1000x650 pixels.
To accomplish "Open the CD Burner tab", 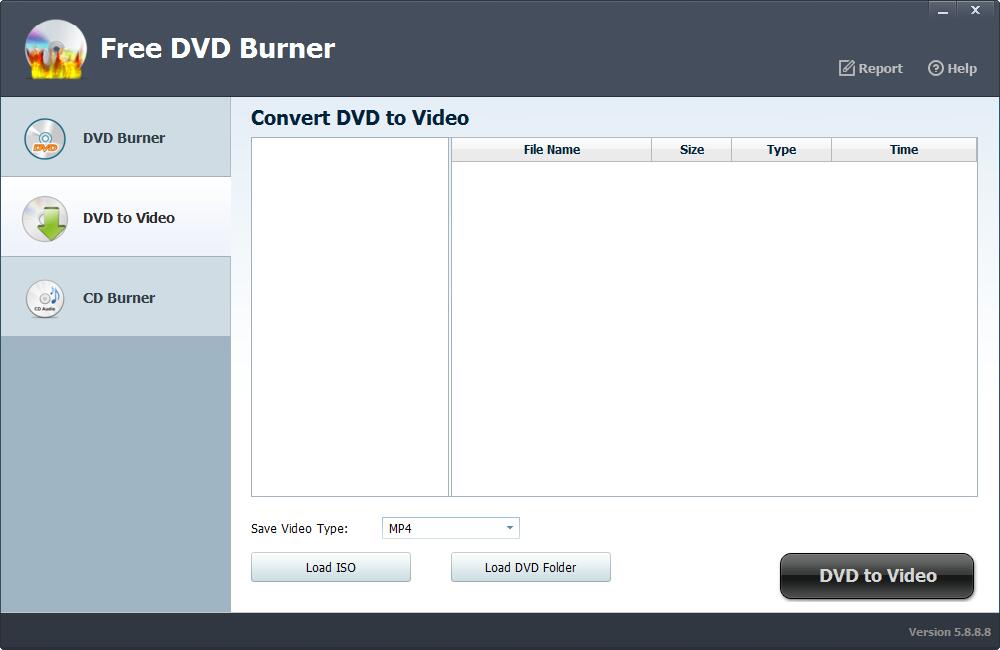I will 119,298.
